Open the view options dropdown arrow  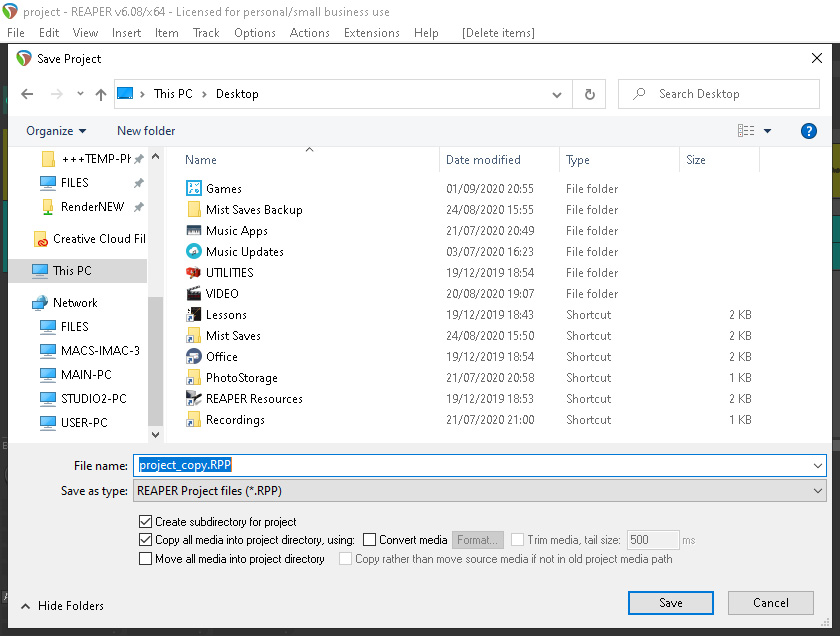coord(767,131)
